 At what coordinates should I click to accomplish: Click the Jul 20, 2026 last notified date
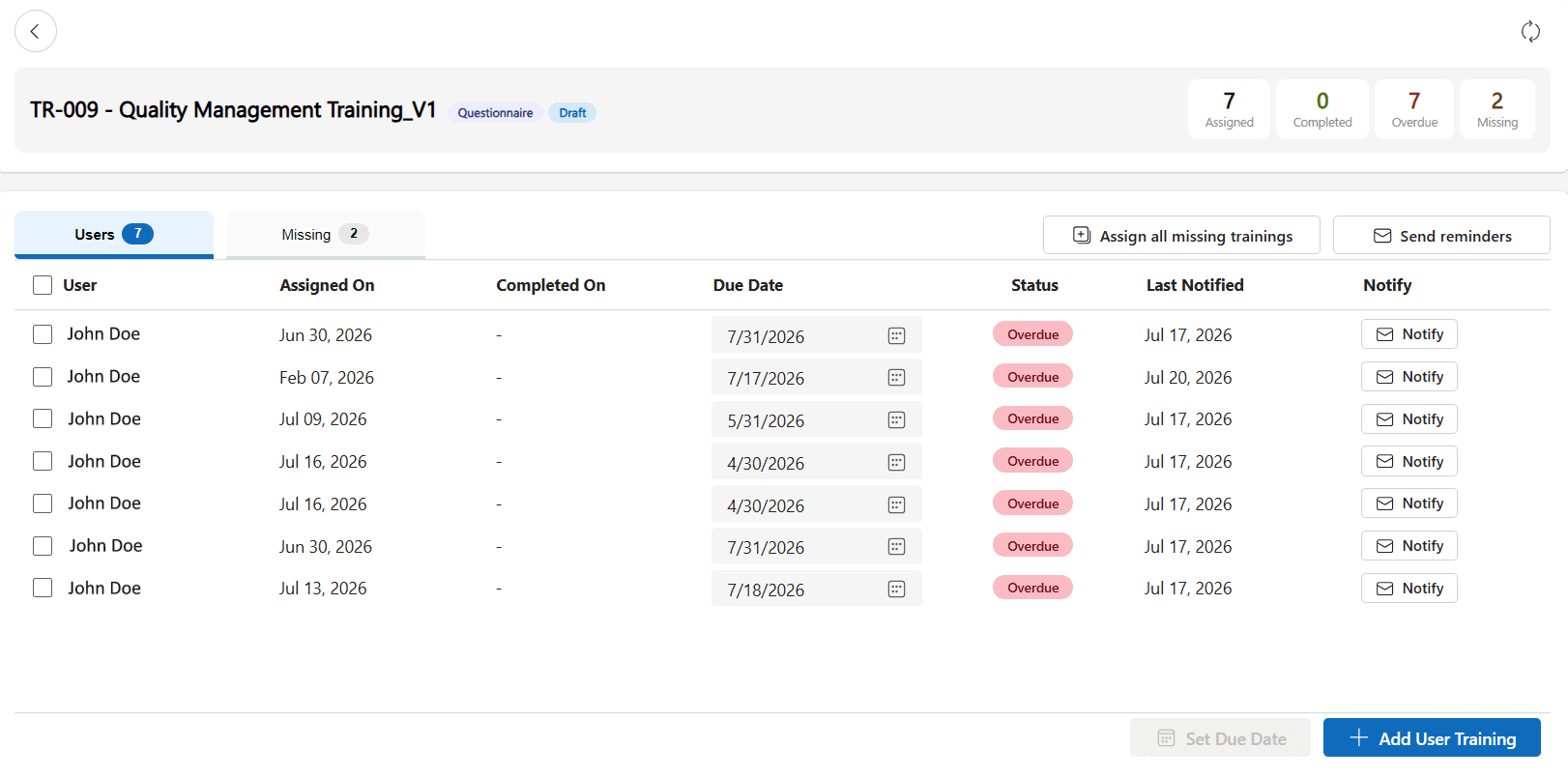[x=1188, y=378]
